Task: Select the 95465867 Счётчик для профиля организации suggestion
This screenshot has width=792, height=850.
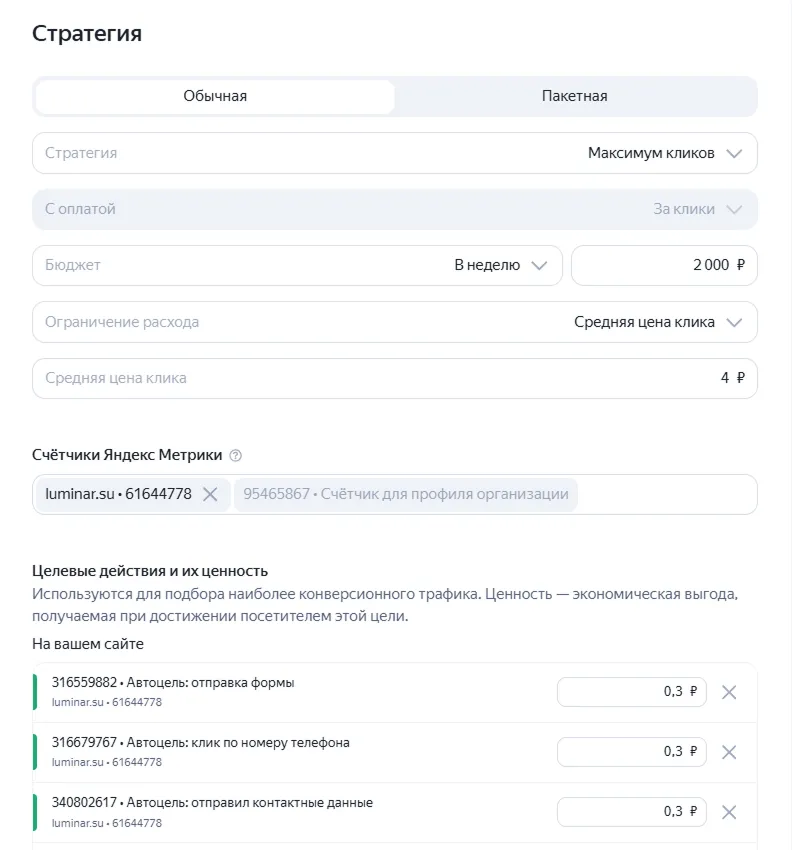Action: 406,494
